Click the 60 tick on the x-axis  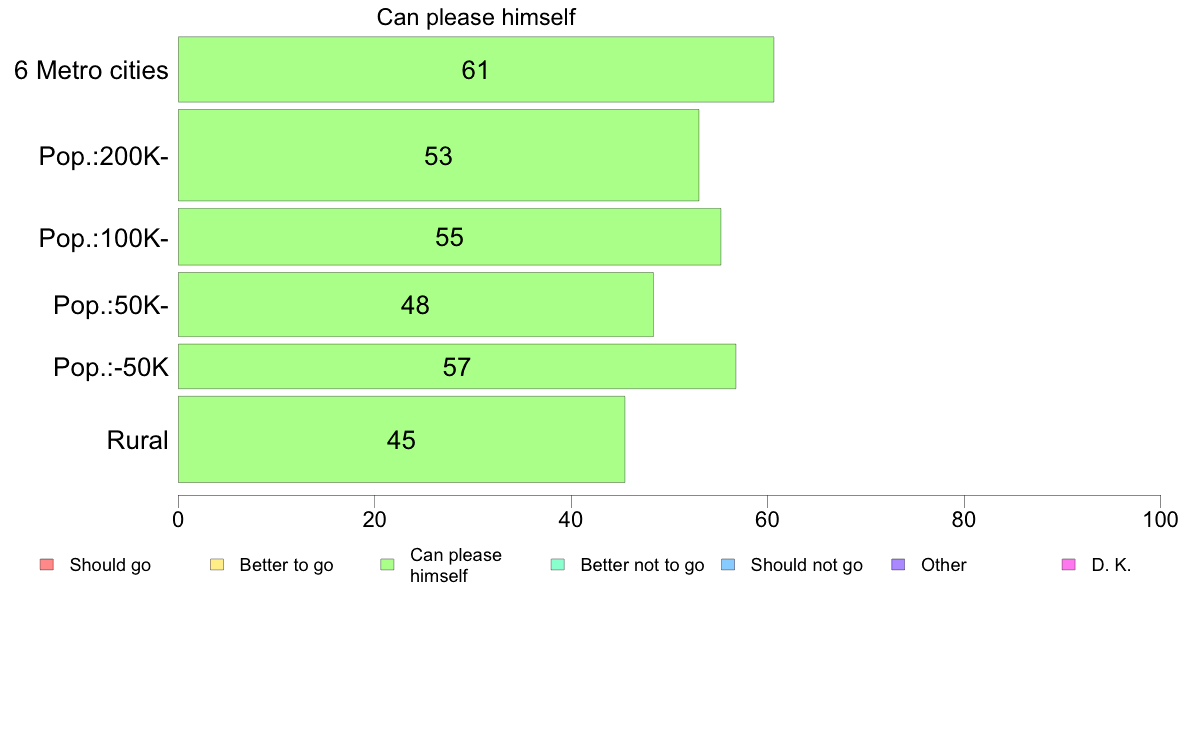click(x=768, y=520)
